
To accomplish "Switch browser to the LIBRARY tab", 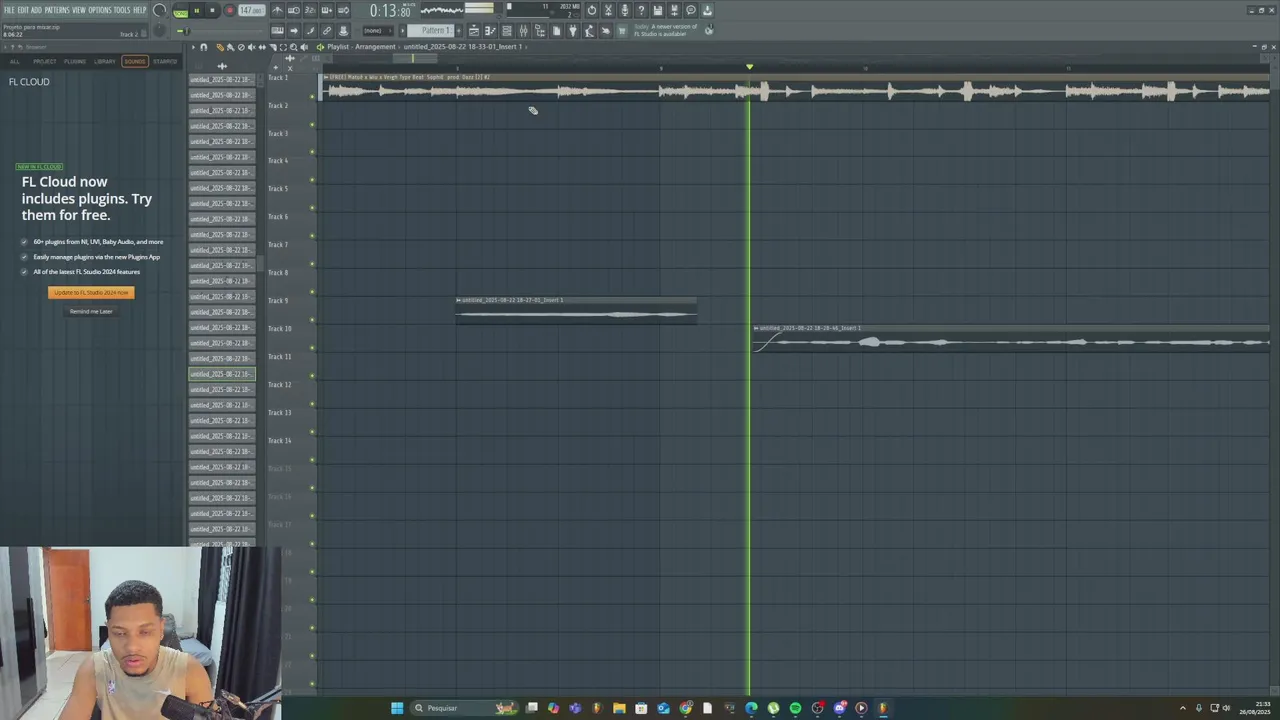I will pos(105,61).
